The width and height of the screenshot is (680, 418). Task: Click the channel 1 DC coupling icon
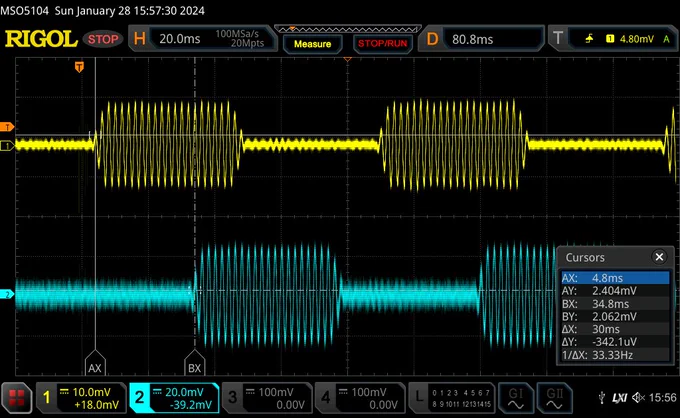pos(64,392)
